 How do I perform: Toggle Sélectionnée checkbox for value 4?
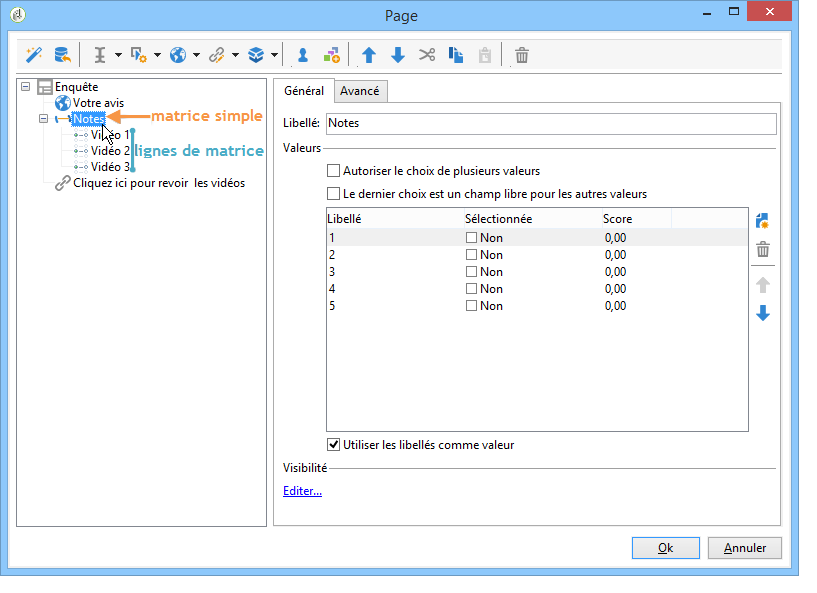[472, 289]
